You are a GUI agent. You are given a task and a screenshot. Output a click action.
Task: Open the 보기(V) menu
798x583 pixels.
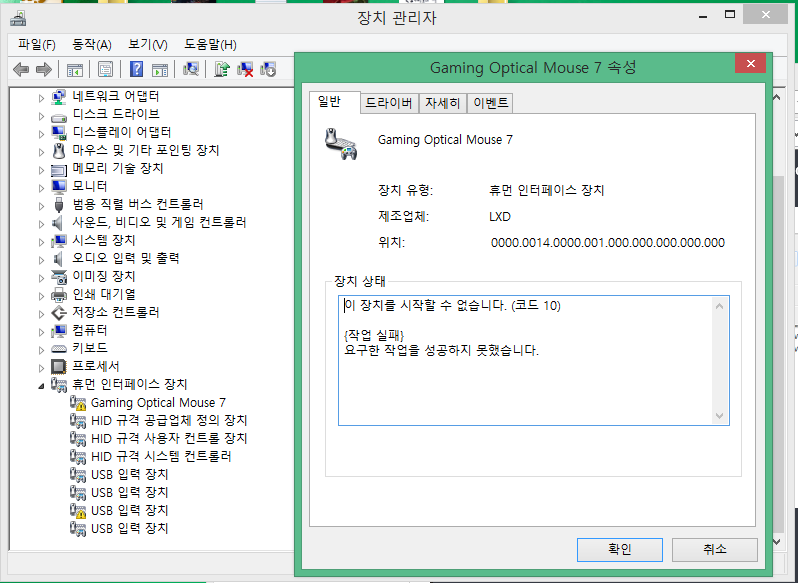(148, 45)
